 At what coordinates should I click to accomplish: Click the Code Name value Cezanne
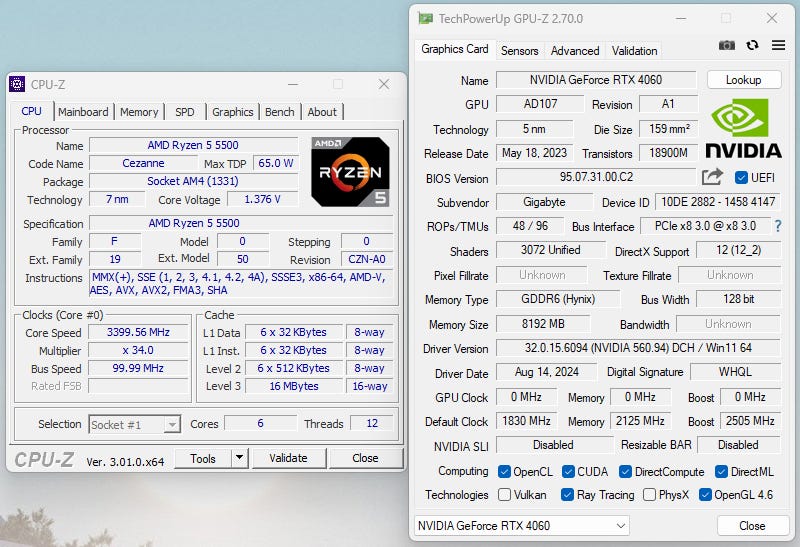pyautogui.click(x=143, y=163)
